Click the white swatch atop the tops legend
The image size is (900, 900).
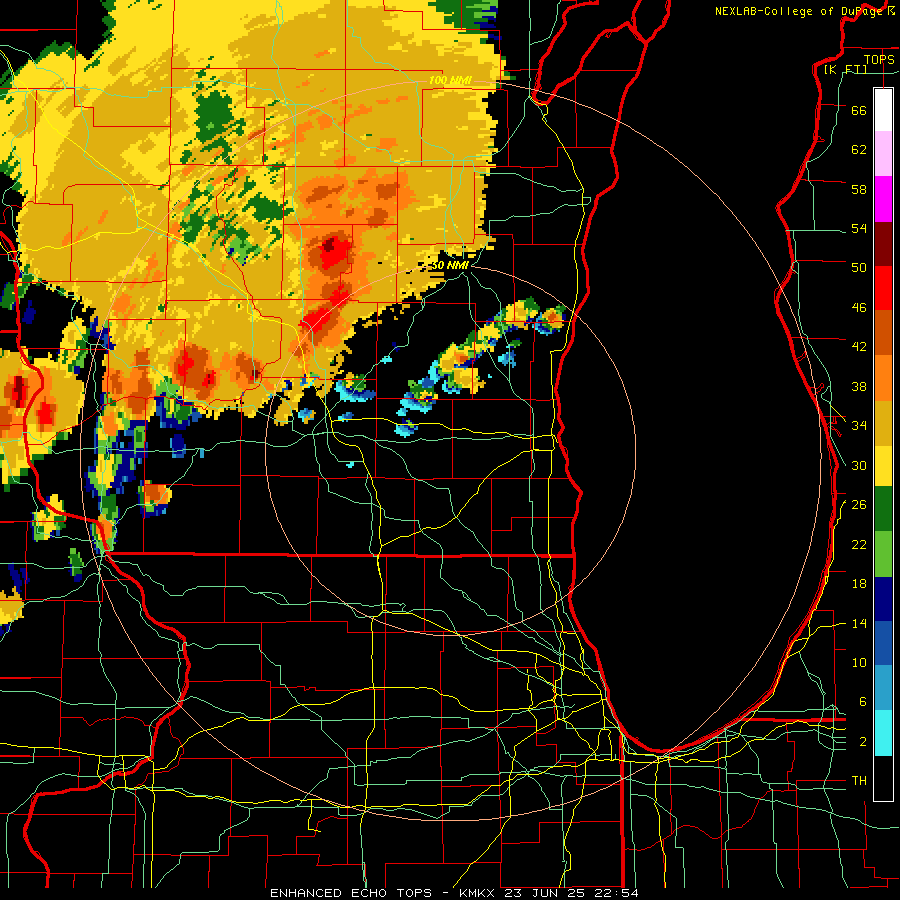pyautogui.click(x=883, y=110)
